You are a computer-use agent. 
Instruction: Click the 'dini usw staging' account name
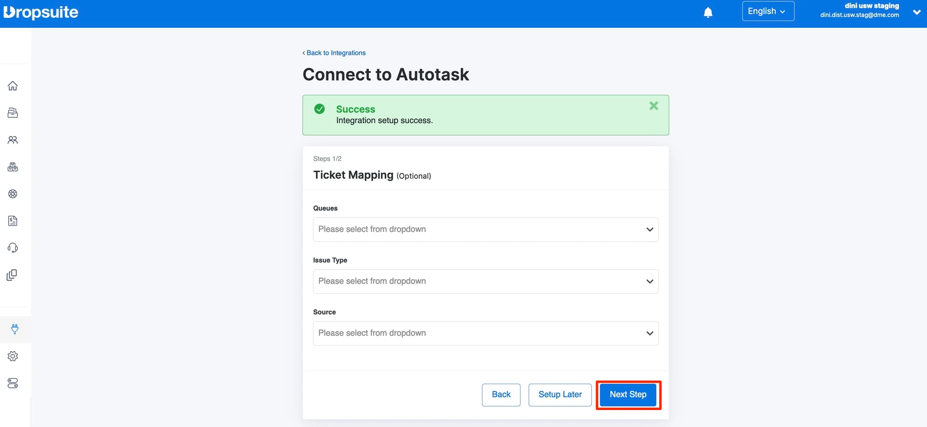click(872, 6)
